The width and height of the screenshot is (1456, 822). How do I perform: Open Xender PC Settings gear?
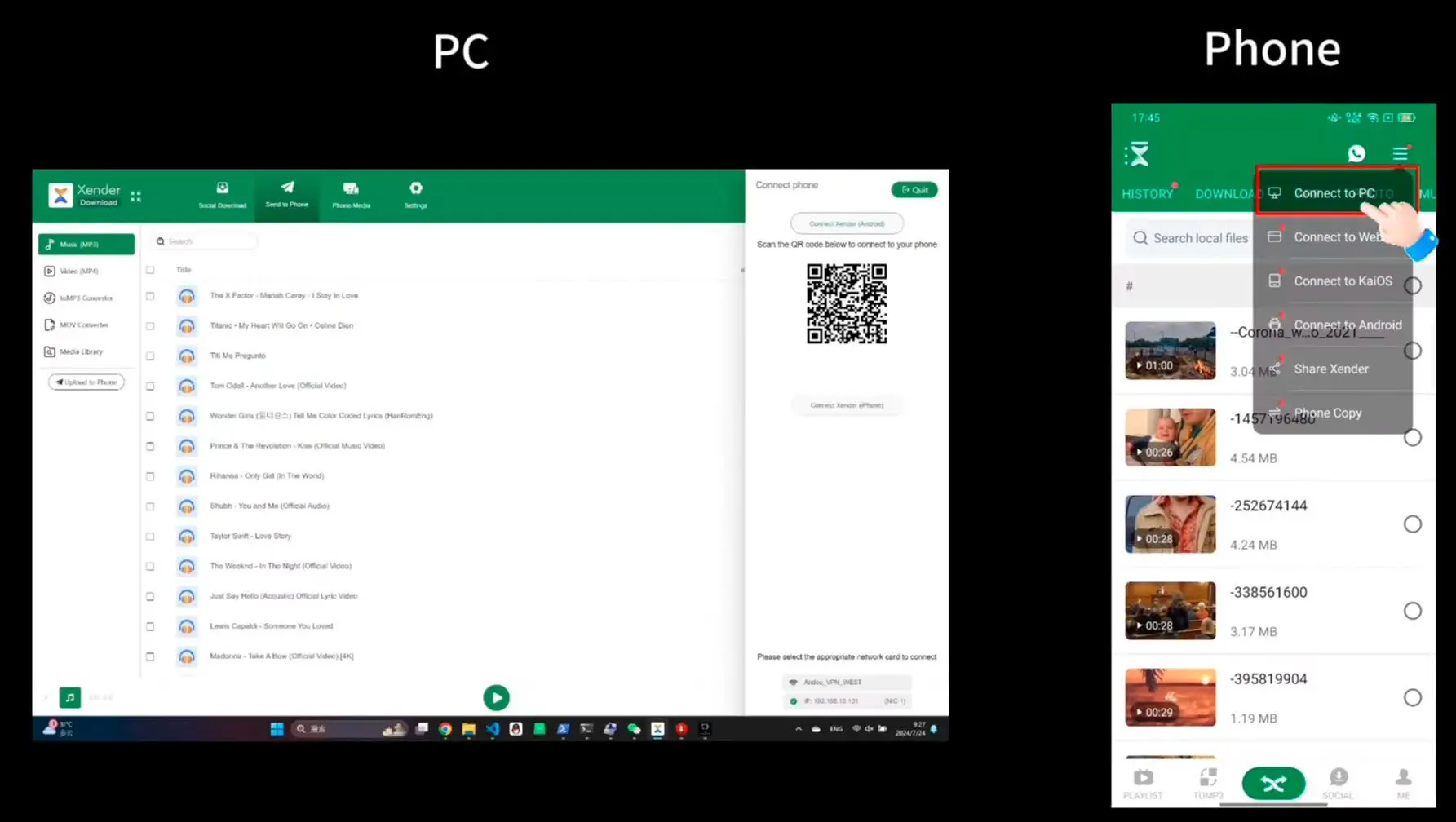click(x=416, y=195)
